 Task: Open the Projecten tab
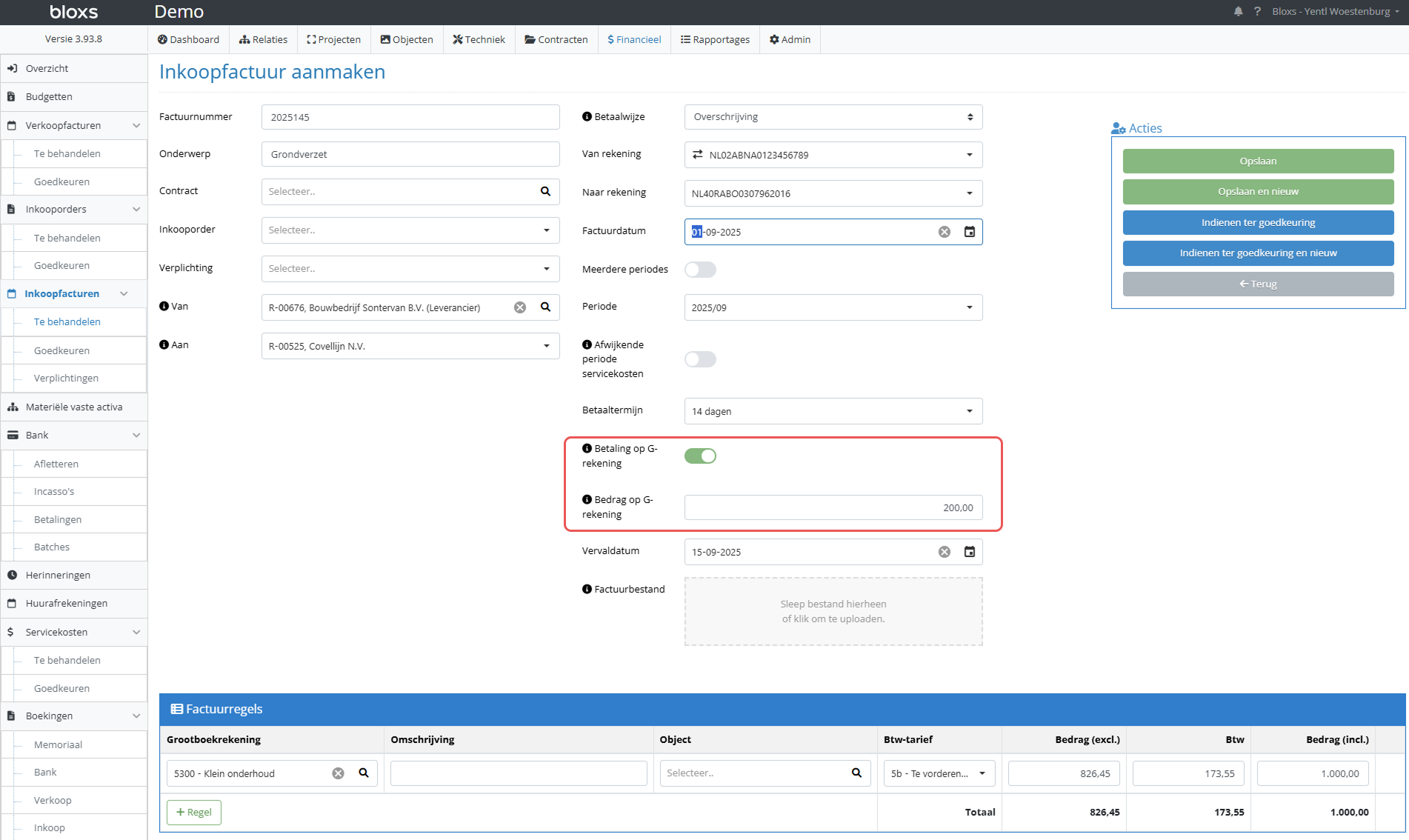(x=333, y=39)
